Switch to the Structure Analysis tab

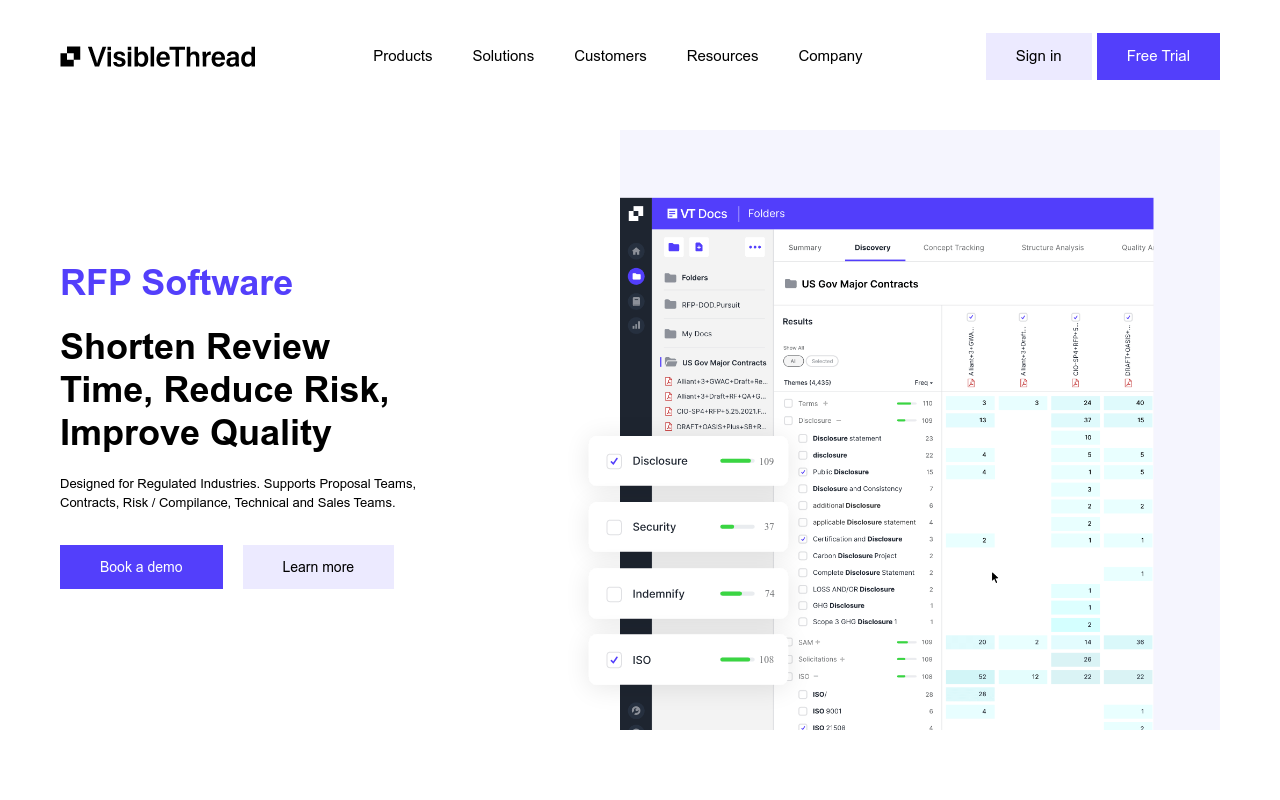1053,247
